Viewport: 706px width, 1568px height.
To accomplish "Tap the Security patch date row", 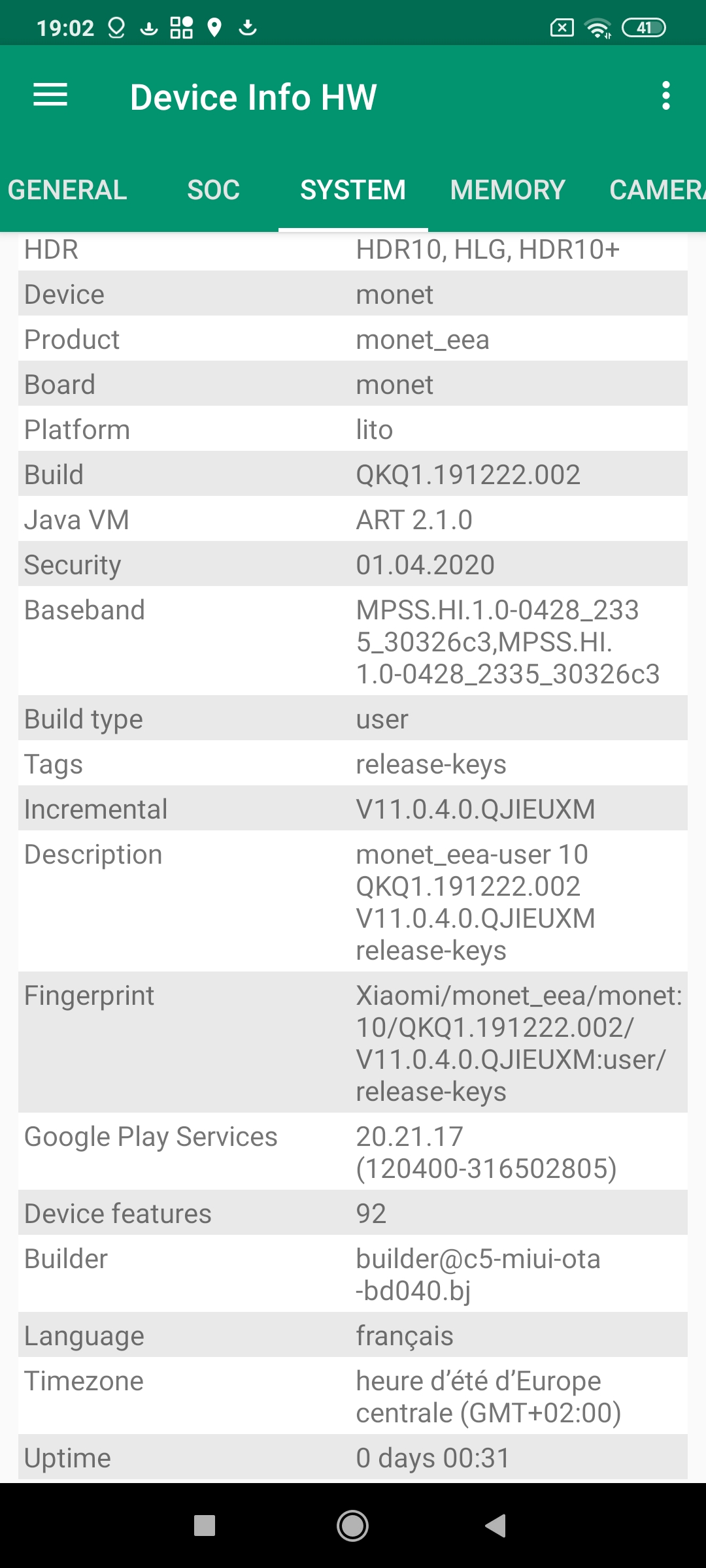I will tap(353, 564).
